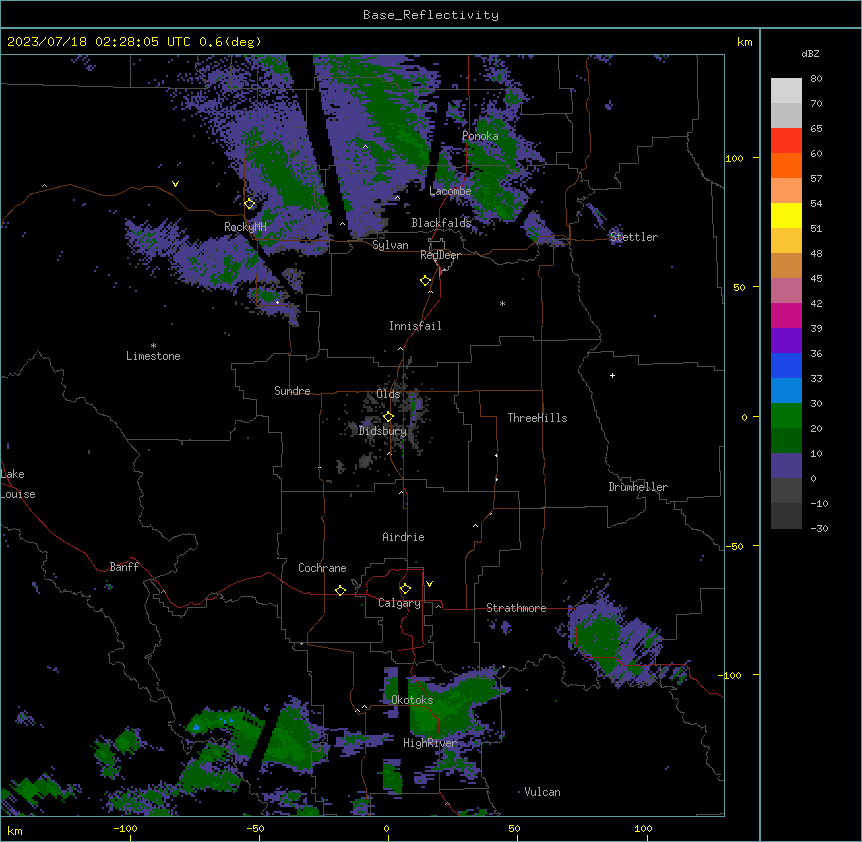Screen dimensions: 862x842
Task: Click the km unit label at bottom left
Action: click(15, 830)
